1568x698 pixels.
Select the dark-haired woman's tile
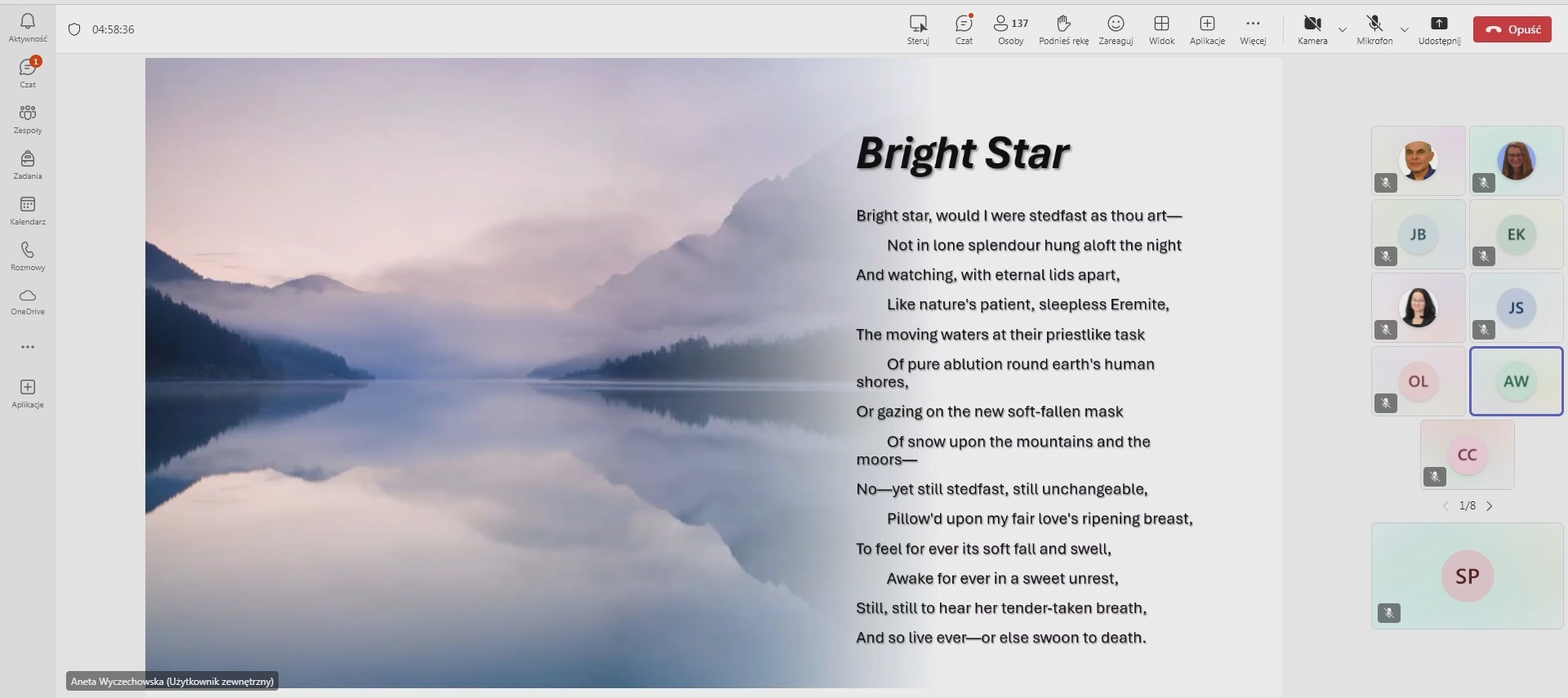point(1419,308)
